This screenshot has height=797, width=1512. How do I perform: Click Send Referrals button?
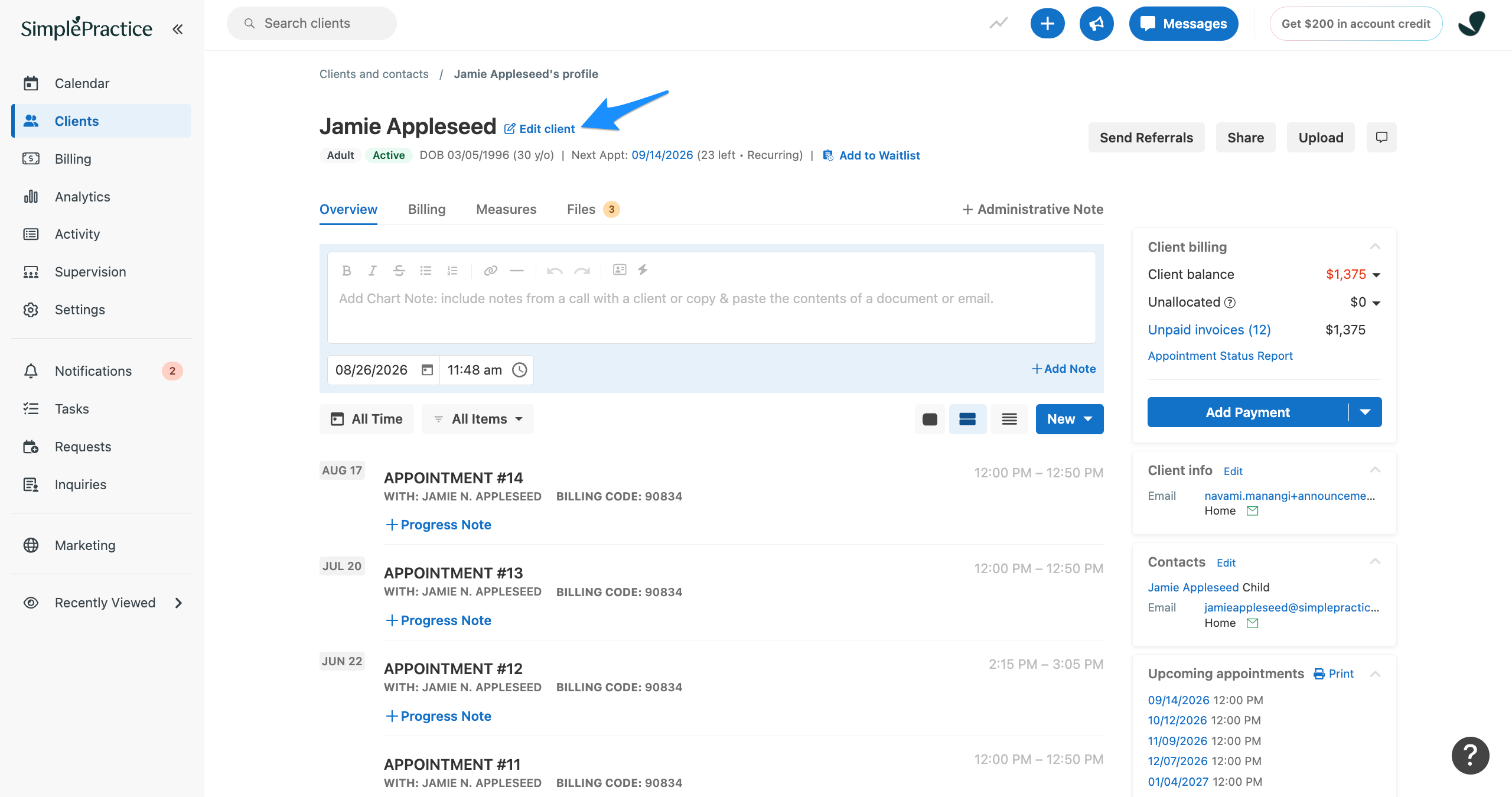tap(1146, 138)
